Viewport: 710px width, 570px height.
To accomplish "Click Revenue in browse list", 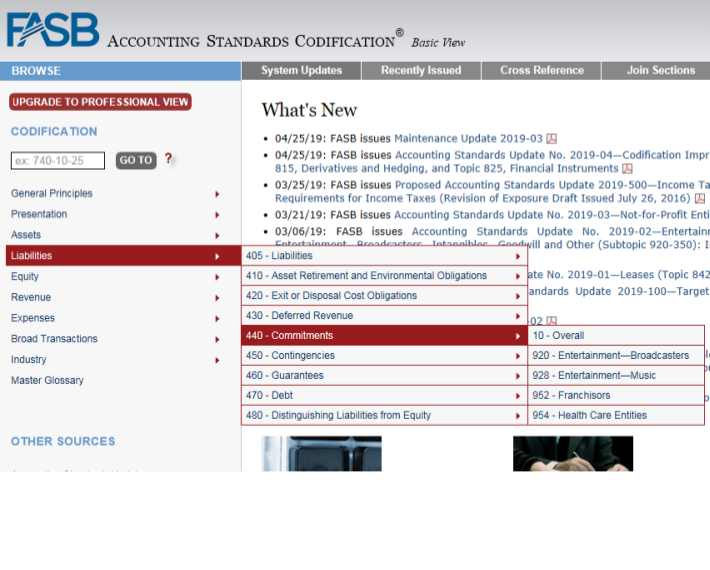I will (x=31, y=297).
